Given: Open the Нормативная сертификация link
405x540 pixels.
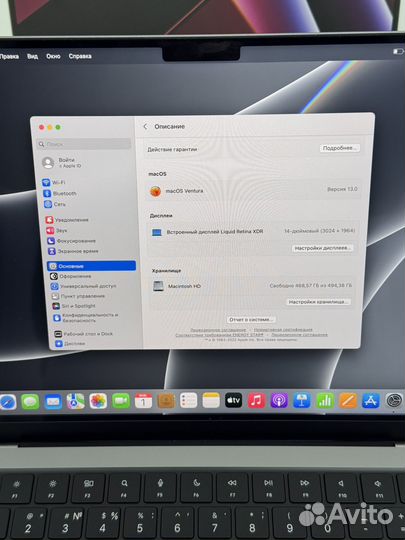Looking at the screenshot, I should 283,330.
